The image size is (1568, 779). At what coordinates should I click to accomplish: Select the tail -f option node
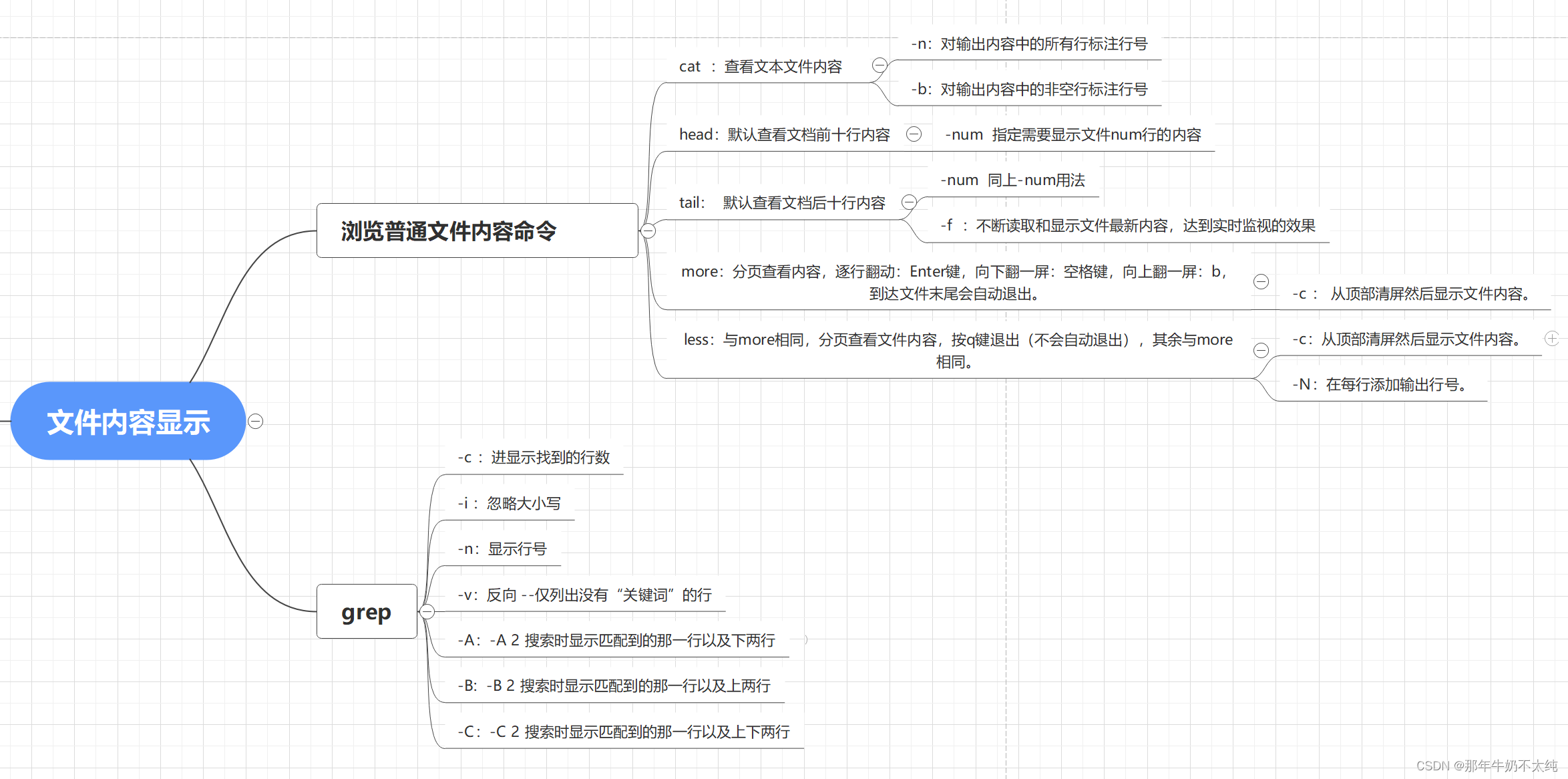coord(1127,226)
